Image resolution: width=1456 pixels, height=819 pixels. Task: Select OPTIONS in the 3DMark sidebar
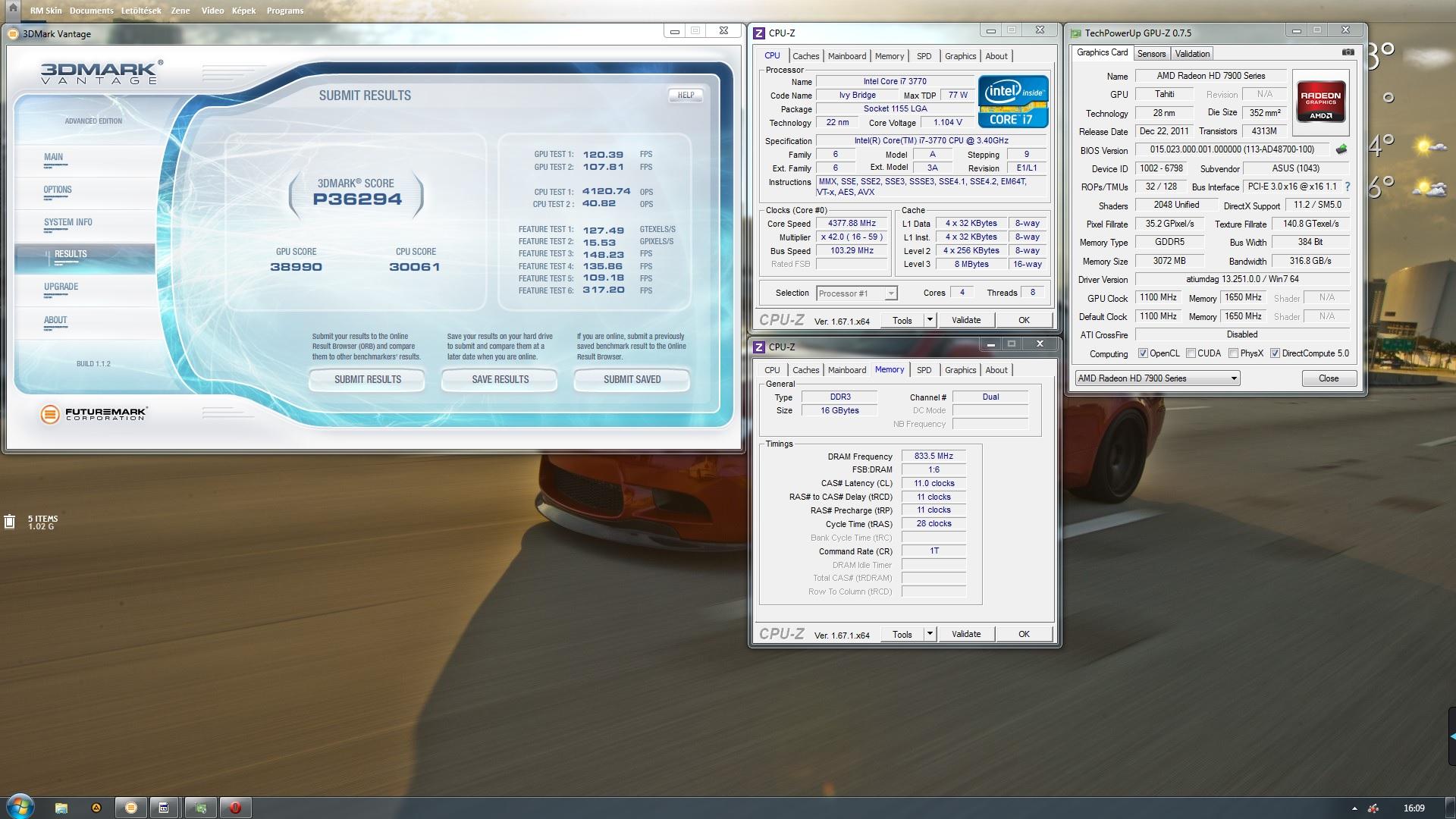[58, 190]
